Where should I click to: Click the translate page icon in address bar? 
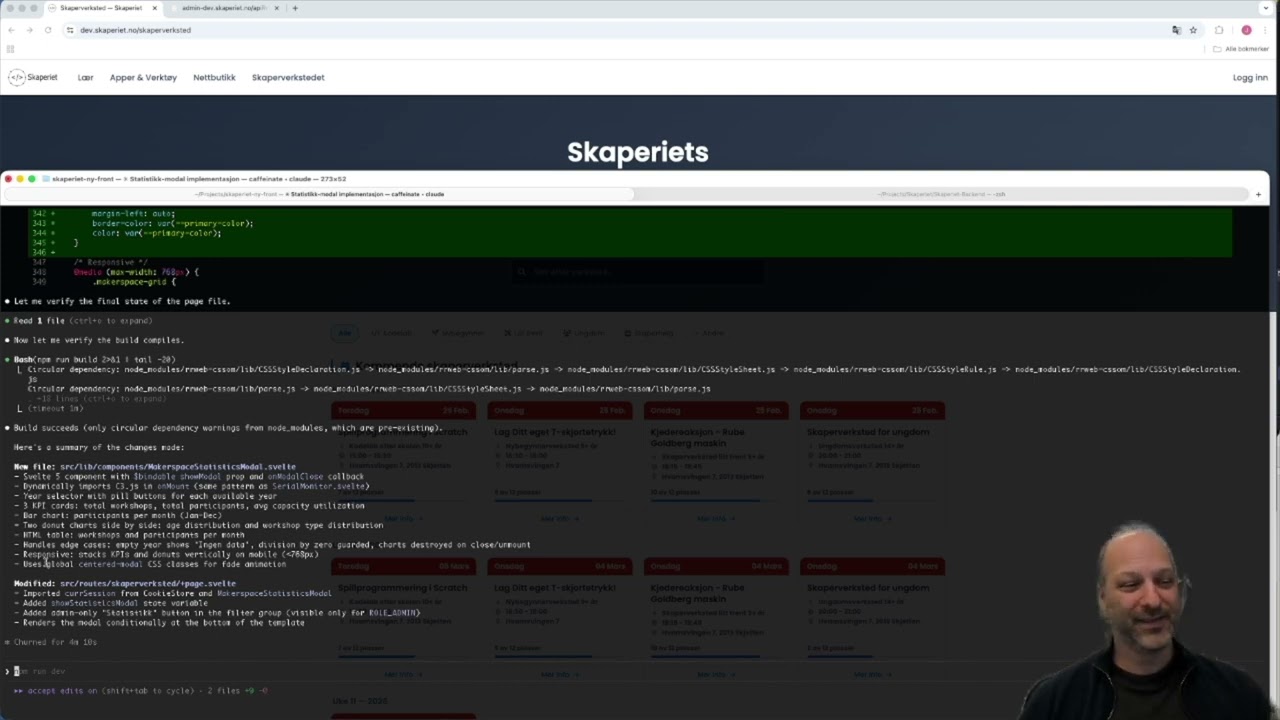1176,30
